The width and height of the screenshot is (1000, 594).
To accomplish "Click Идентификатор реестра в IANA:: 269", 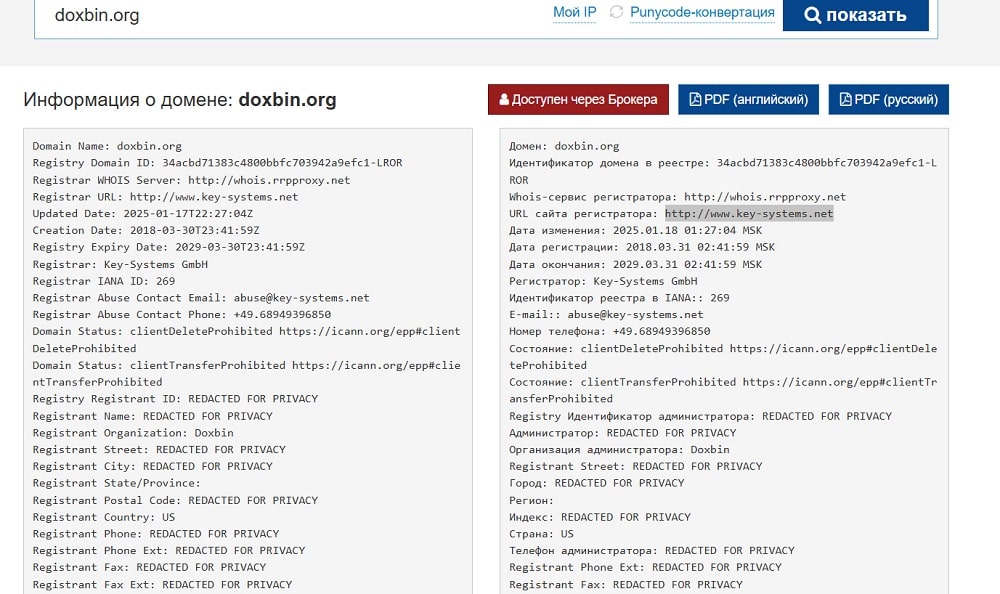I will pos(619,298).
